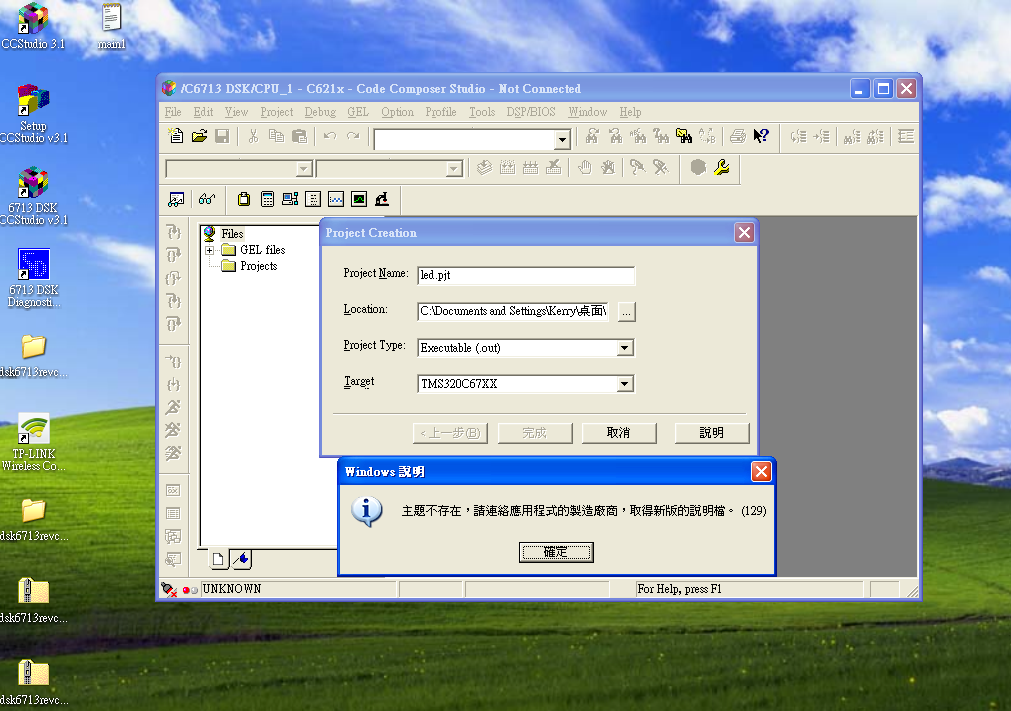Viewport: 1011px width, 711px height.
Task: Click the eyeglasses watch window icon
Action: tap(206, 199)
